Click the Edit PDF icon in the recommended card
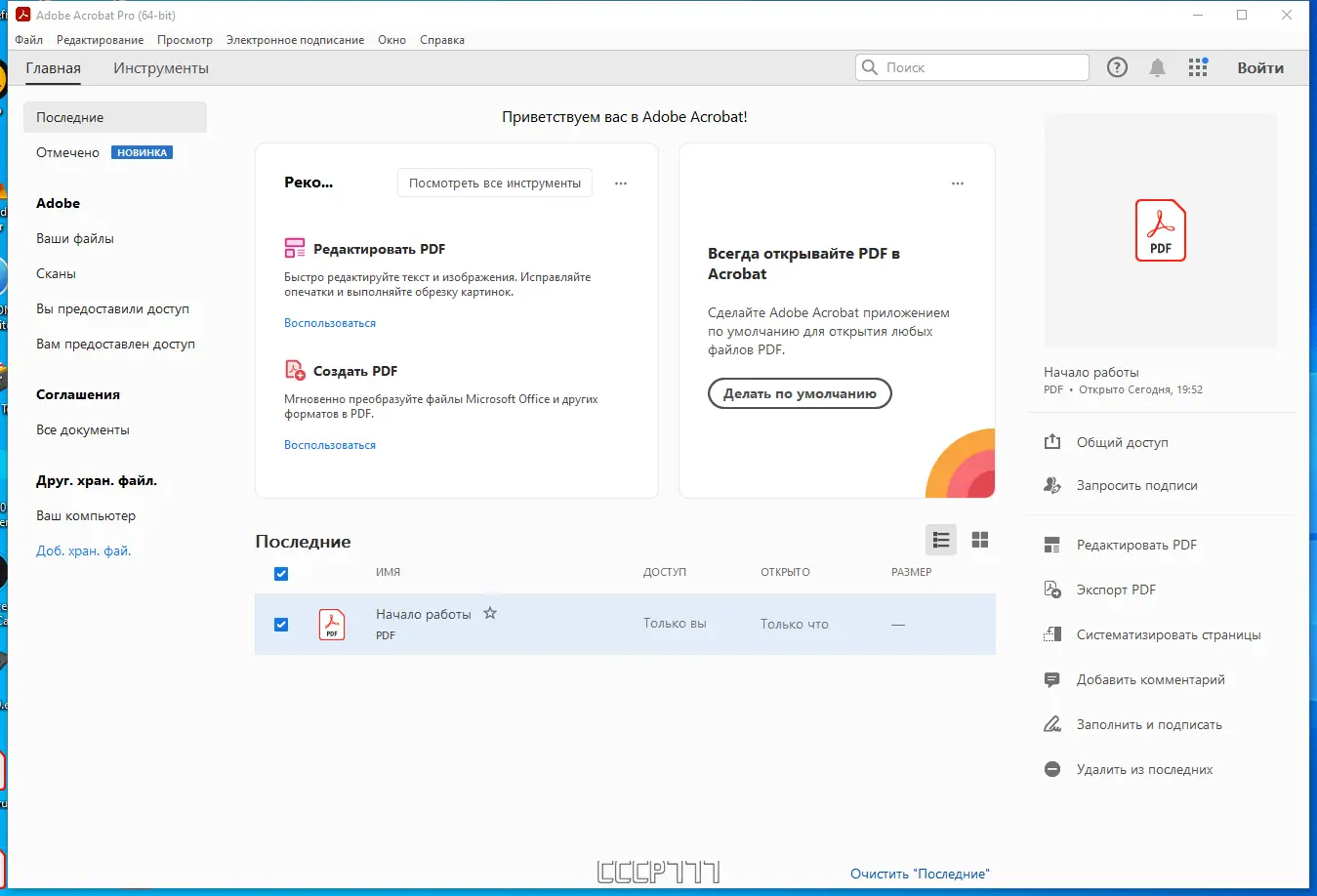The width and height of the screenshot is (1317, 896). [x=295, y=248]
